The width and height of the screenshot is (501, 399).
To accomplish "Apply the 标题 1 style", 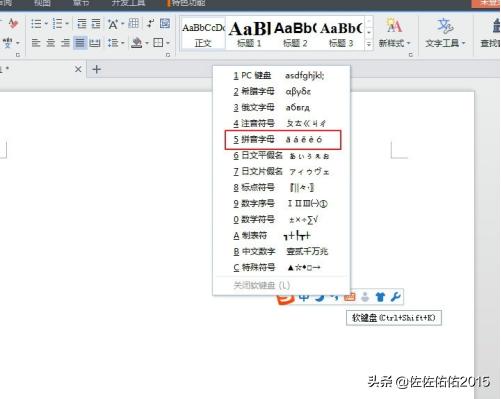I will (249, 34).
